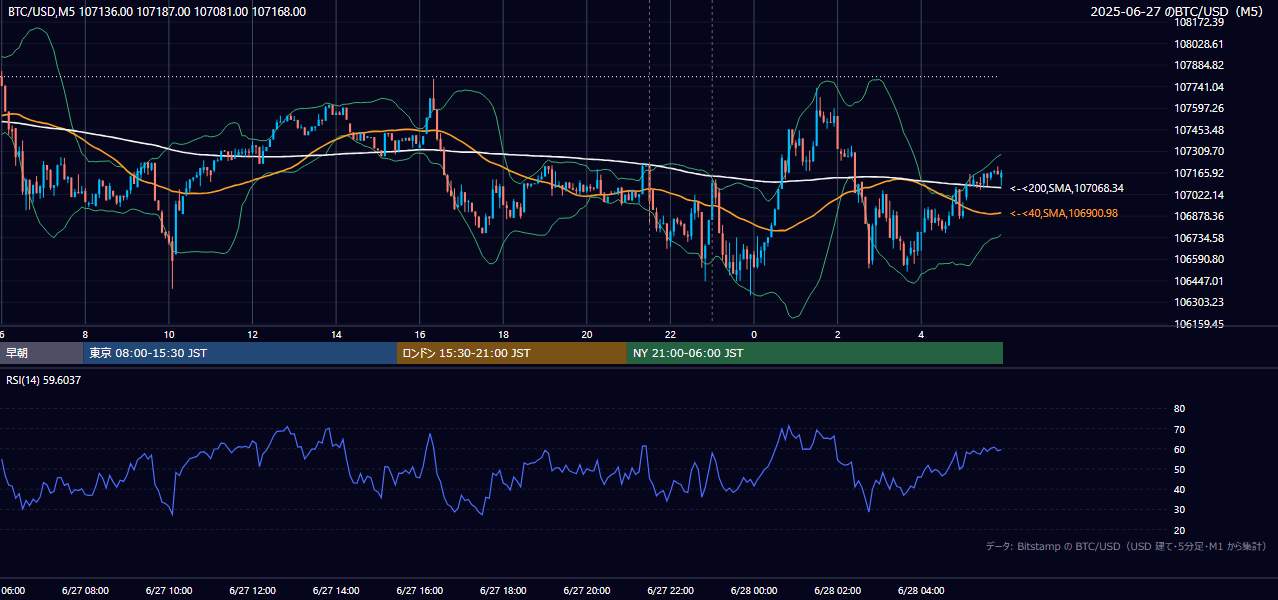Viewport: 1278px width, 600px height.
Task: Click the RSI(14) 59.6037 indicator label
Action: tap(44, 380)
